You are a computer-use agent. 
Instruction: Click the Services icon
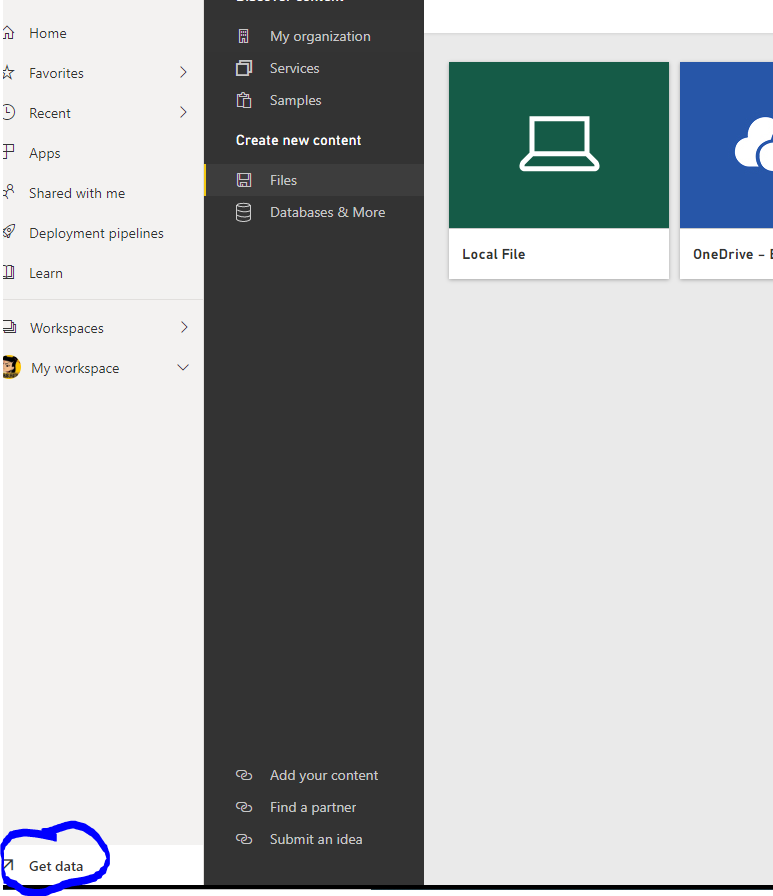coord(244,68)
